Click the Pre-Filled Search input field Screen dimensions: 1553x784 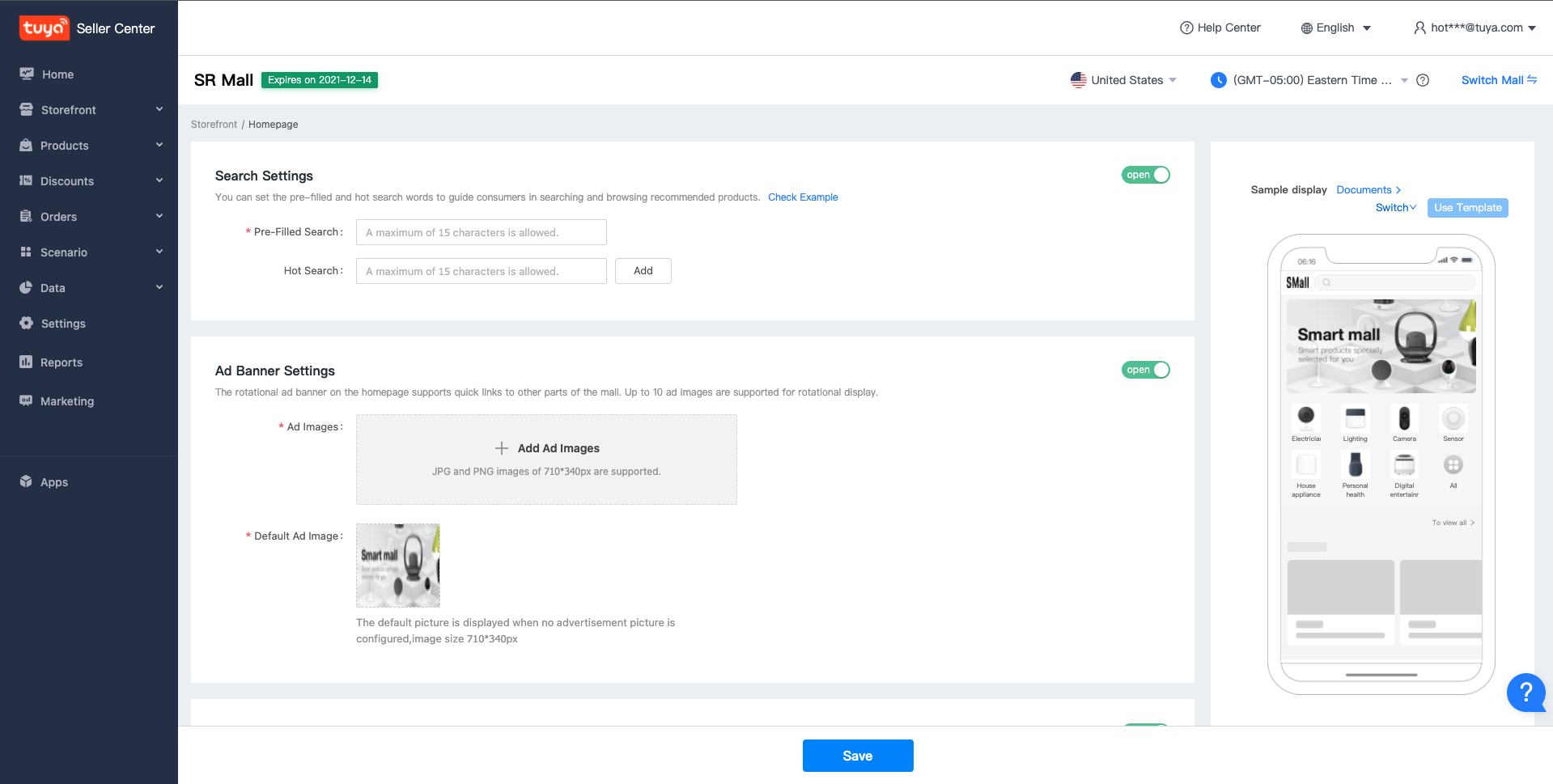coord(481,232)
